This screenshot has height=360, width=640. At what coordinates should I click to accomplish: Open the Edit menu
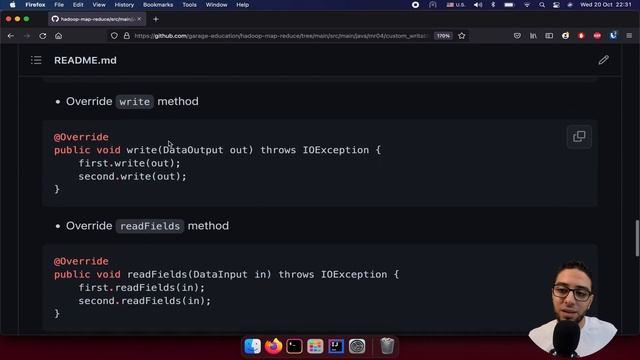click(78, 5)
